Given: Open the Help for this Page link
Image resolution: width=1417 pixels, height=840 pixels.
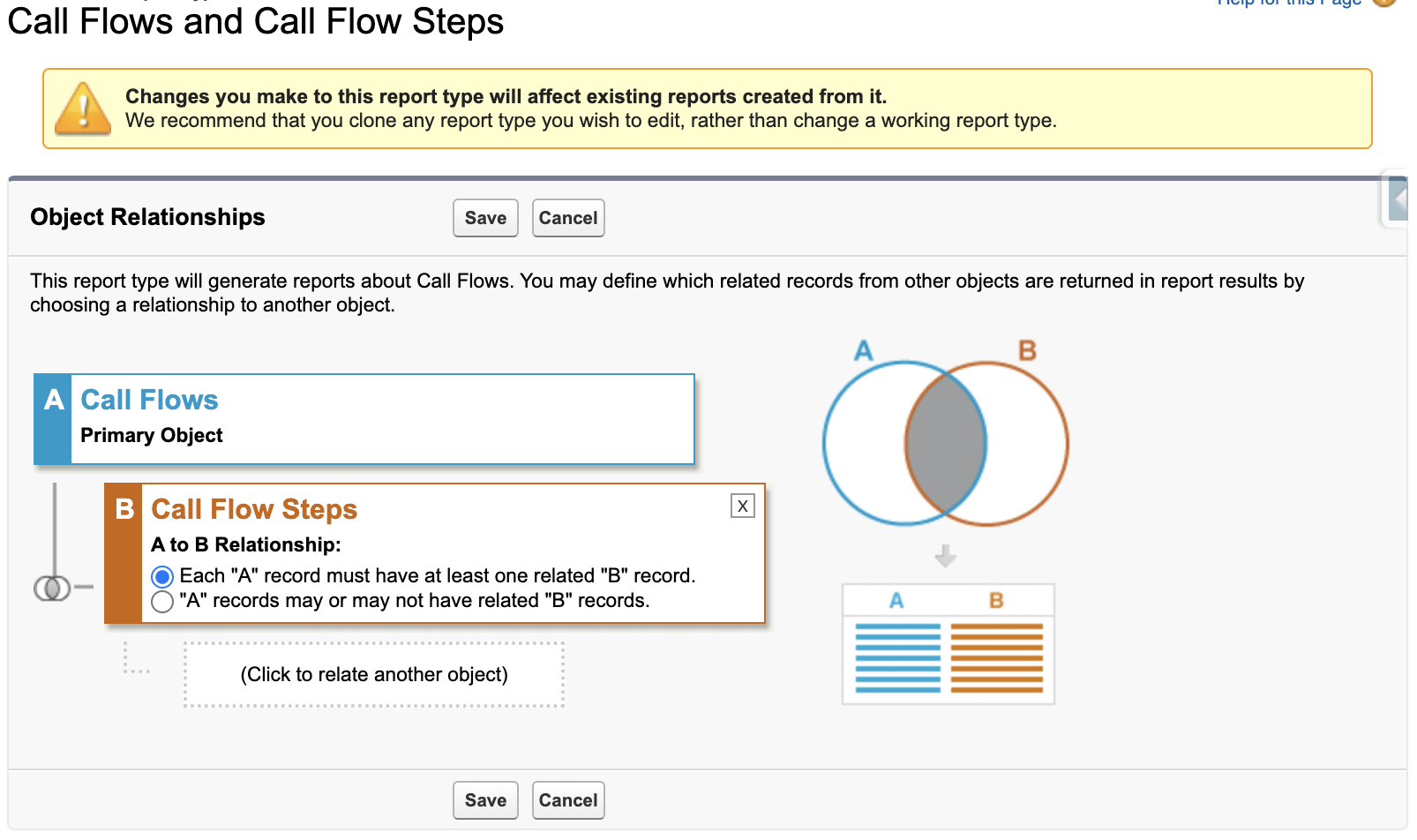Looking at the screenshot, I should [x=1288, y=3].
